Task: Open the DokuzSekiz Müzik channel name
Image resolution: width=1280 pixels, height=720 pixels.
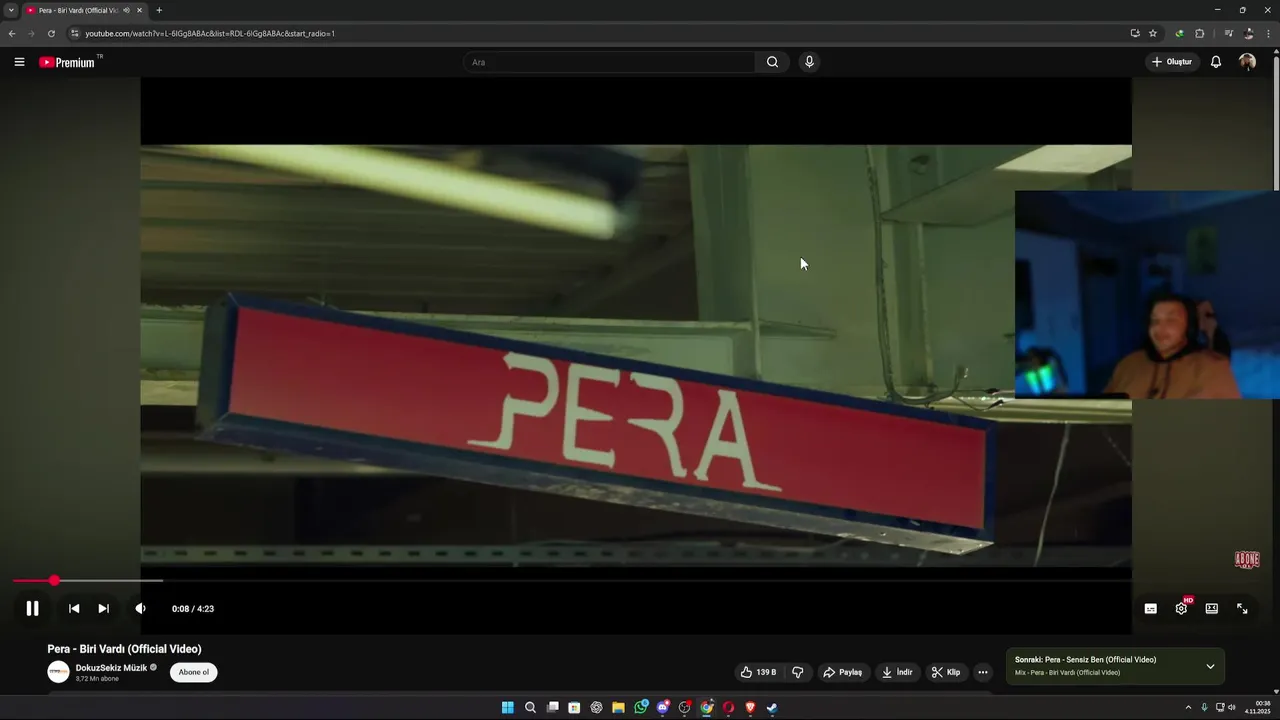Action: (x=111, y=668)
